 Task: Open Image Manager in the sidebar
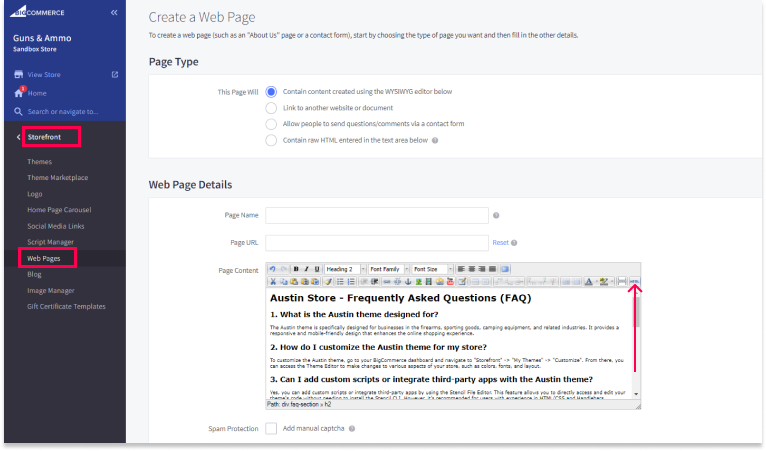pos(51,290)
